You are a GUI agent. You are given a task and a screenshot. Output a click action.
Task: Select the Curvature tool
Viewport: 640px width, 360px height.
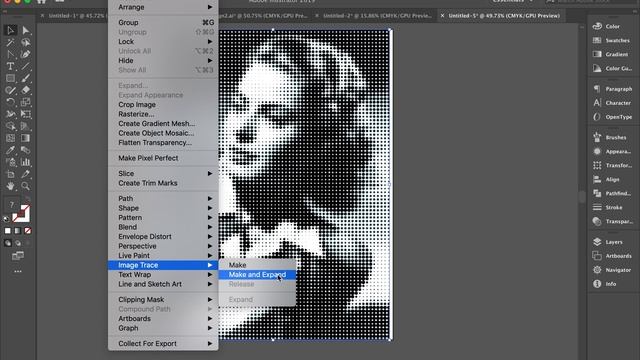(25, 54)
